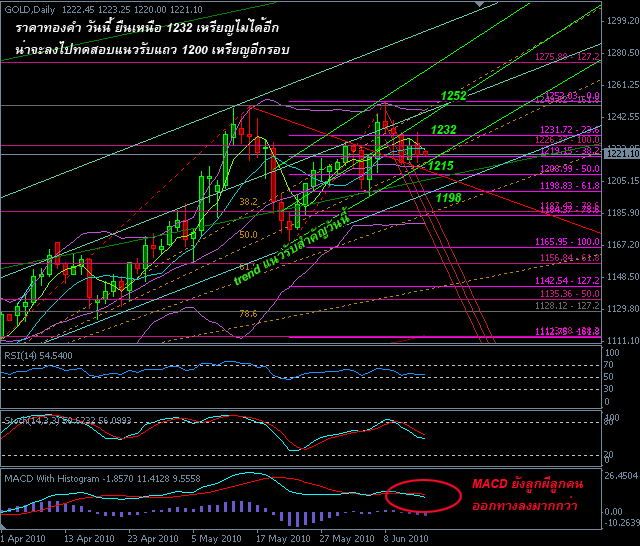640x546 pixels.
Task: Click the RSI(14) 54.5400 indicator label
Action: pos(38,355)
